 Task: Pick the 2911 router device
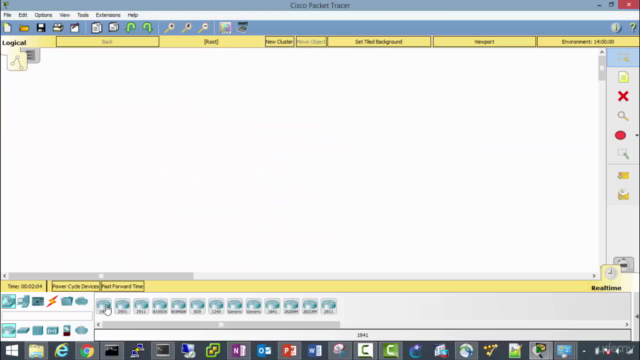pos(141,306)
